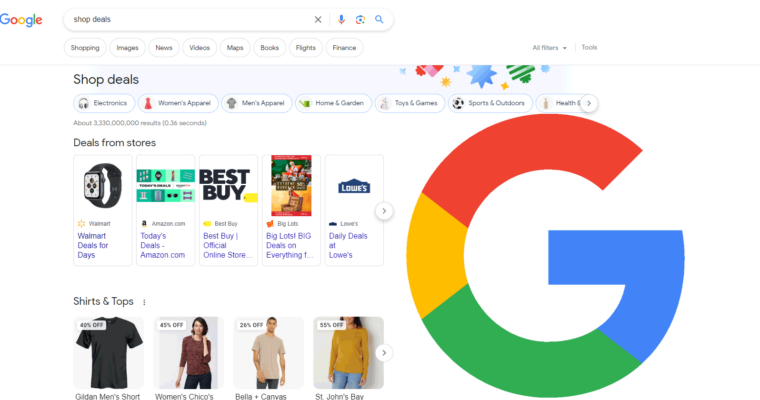Open Walmart Deals for Days link
The width and height of the screenshot is (760, 400).
[93, 245]
